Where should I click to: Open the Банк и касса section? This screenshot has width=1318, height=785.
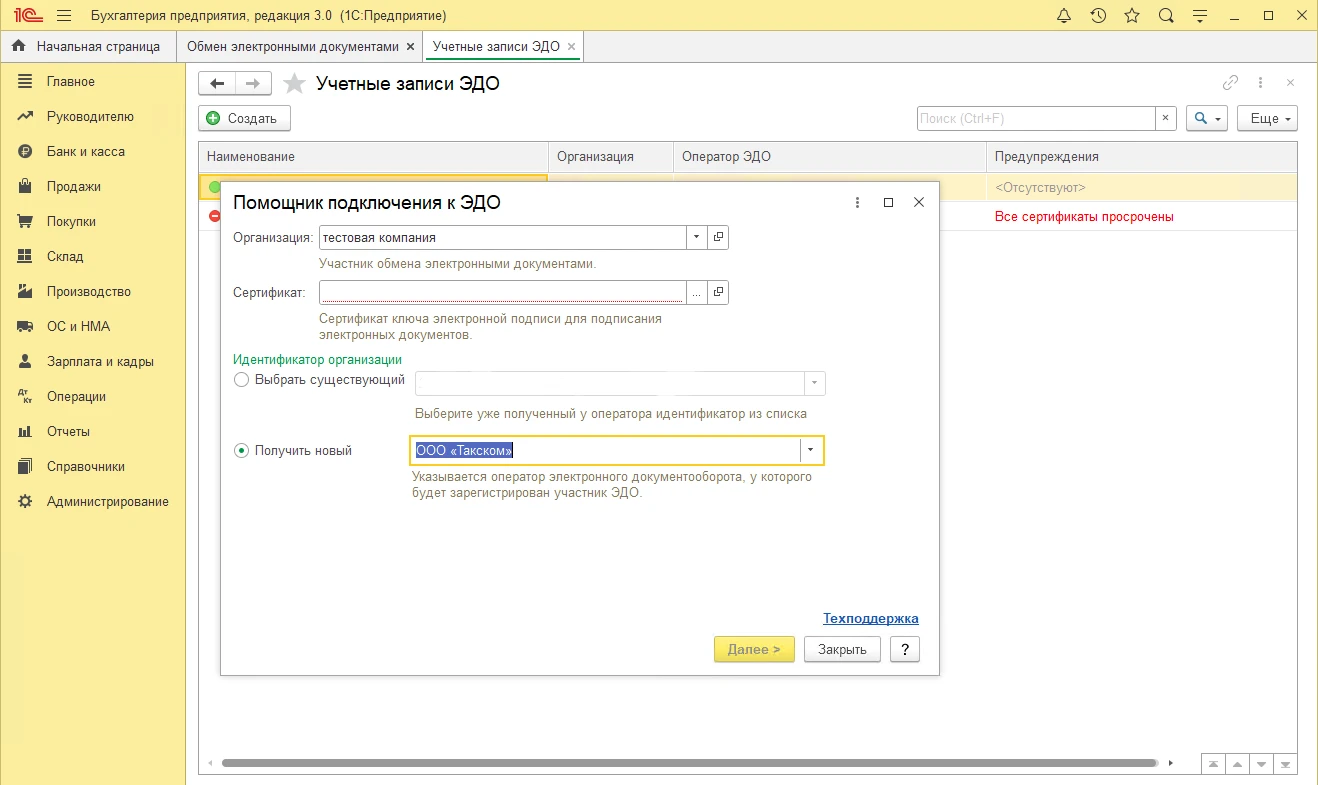(x=85, y=152)
